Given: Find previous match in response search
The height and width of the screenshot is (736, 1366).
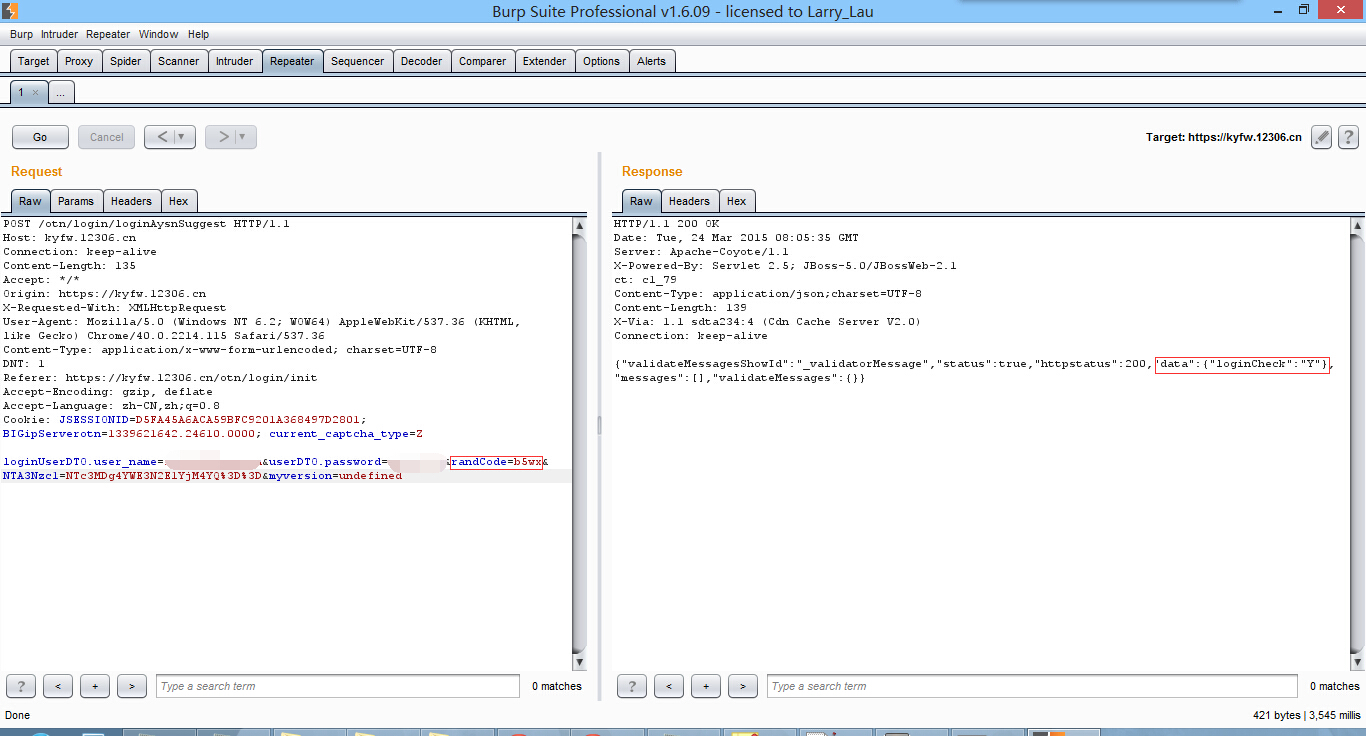Looking at the screenshot, I should pos(668,686).
